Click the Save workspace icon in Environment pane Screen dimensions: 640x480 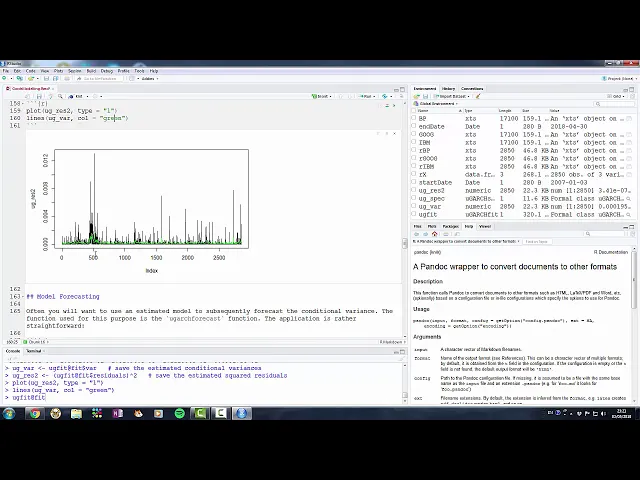(x=425, y=96)
